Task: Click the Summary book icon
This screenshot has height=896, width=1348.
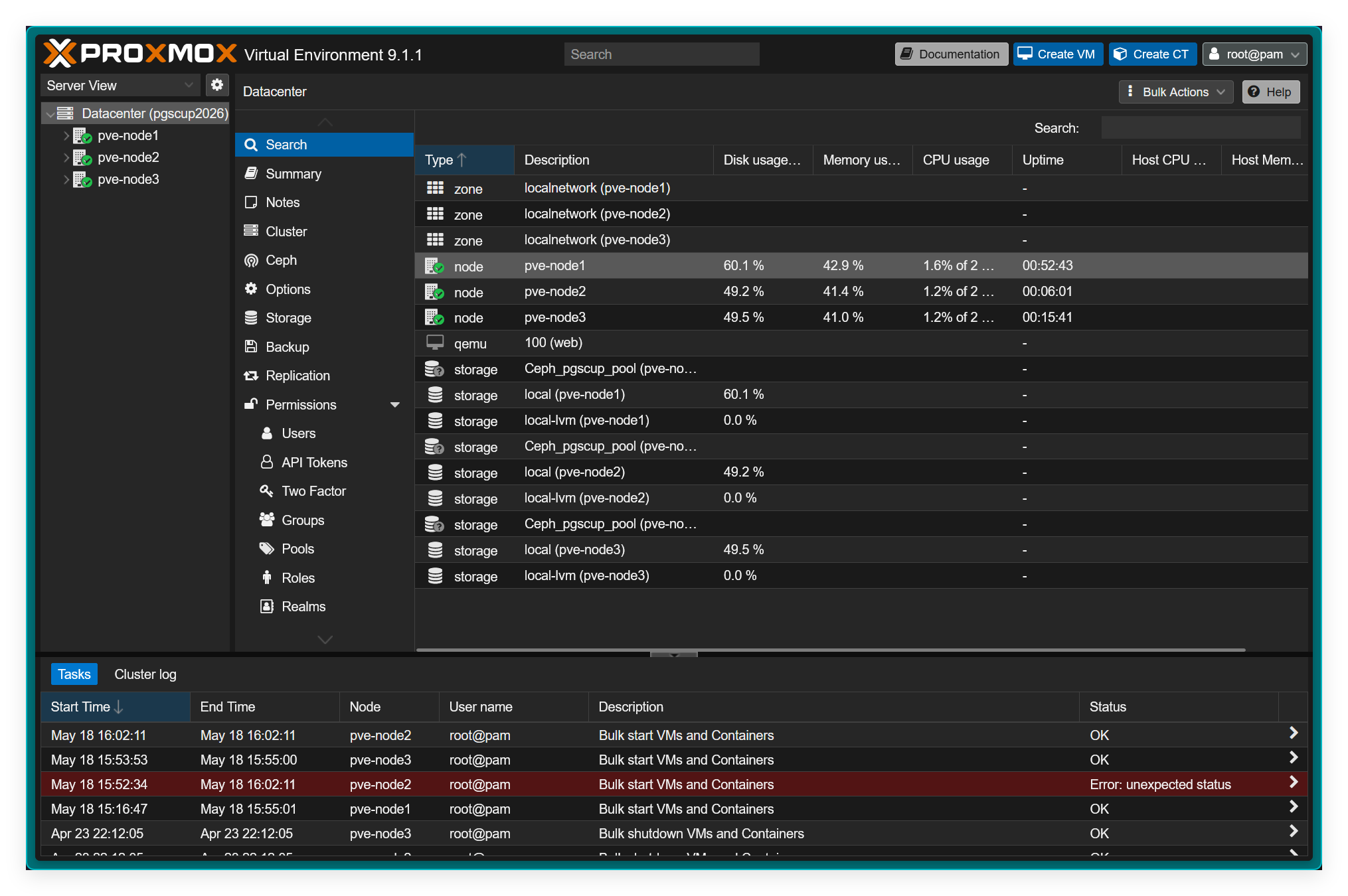Action: click(x=251, y=173)
